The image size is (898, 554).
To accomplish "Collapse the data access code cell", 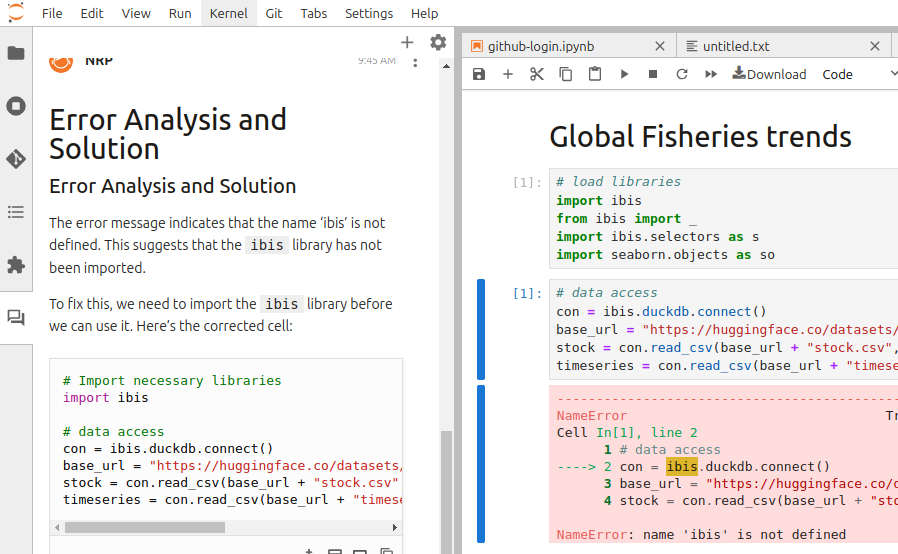I will click(x=481, y=328).
